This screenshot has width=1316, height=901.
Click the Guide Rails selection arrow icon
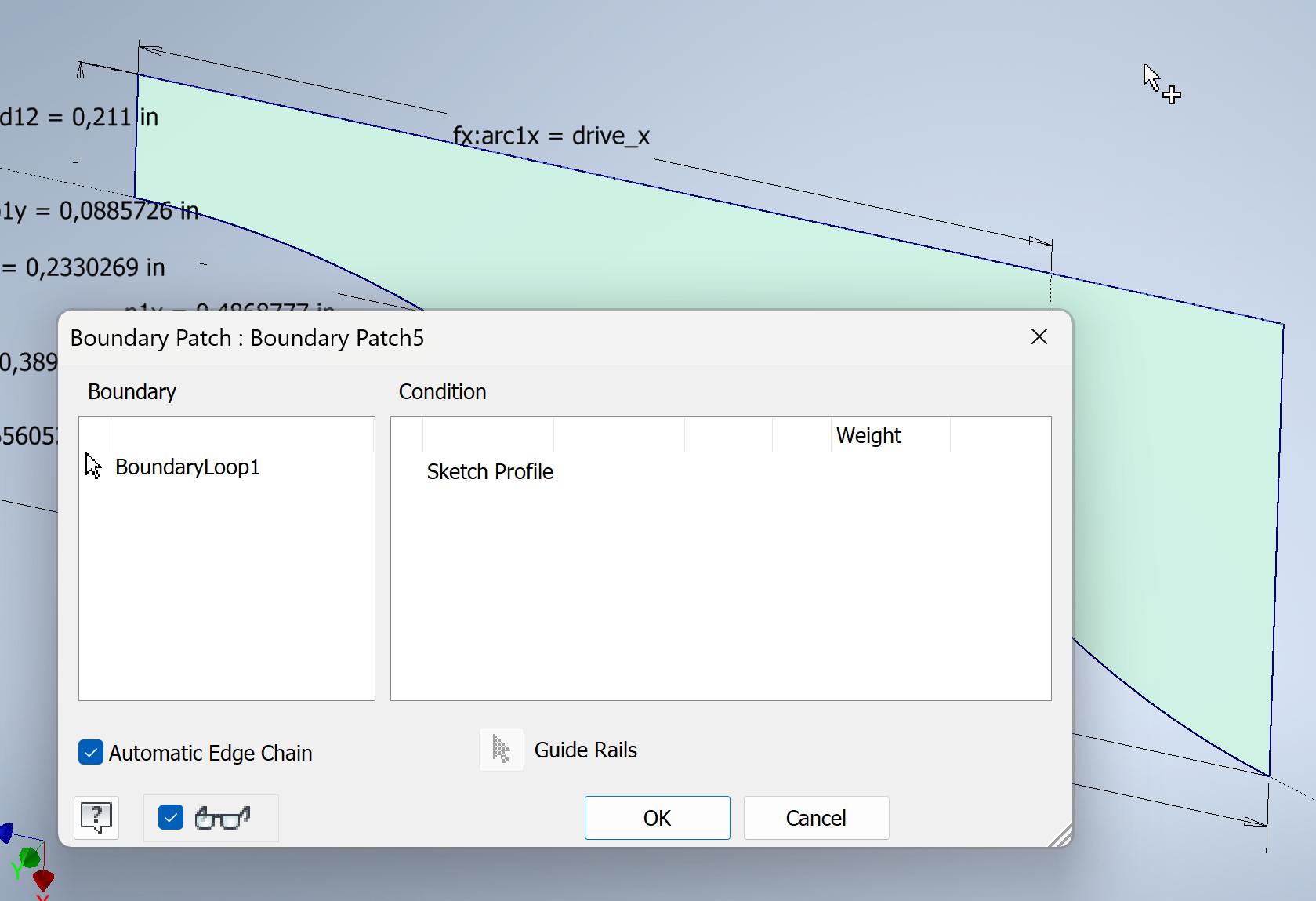click(501, 750)
